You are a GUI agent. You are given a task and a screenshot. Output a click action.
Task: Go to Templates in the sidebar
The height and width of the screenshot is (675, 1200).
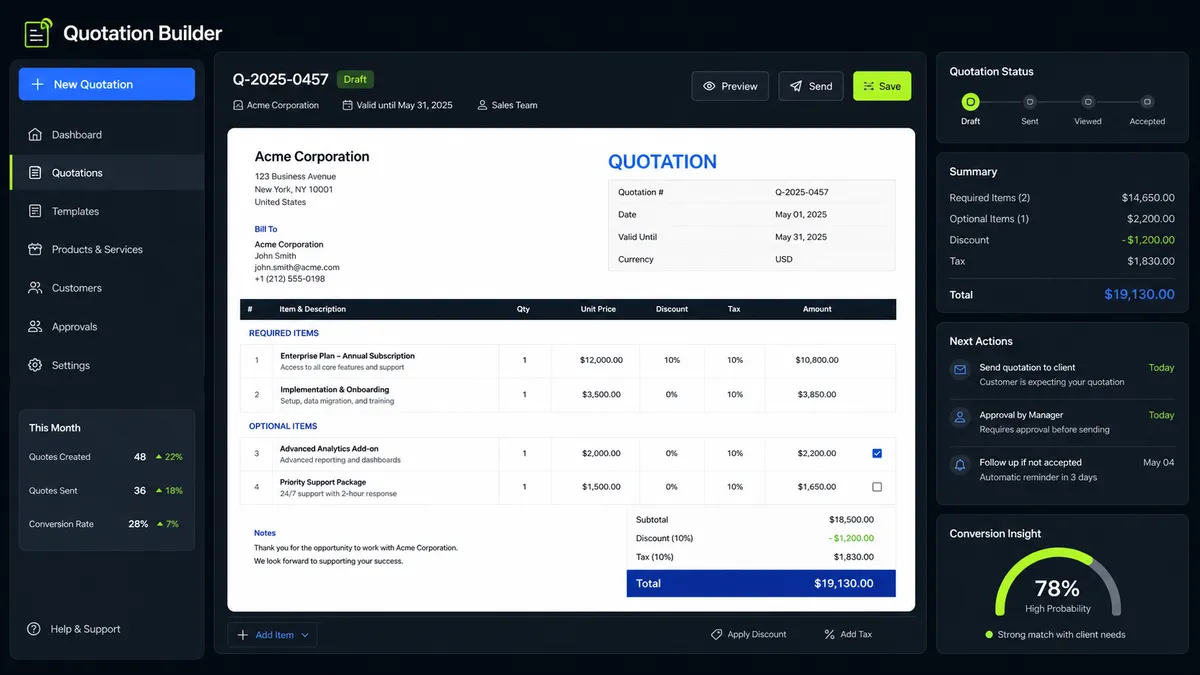pyautogui.click(x=107, y=211)
